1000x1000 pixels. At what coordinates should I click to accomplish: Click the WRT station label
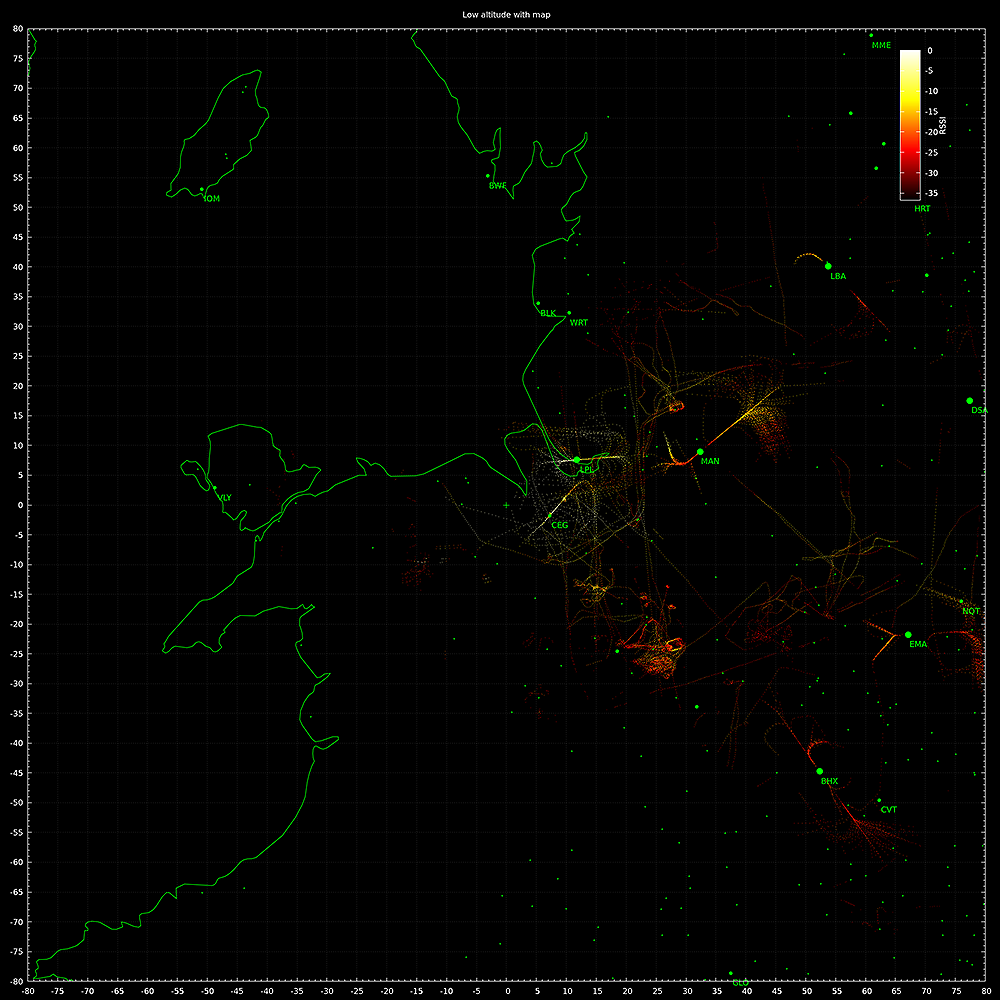point(578,323)
